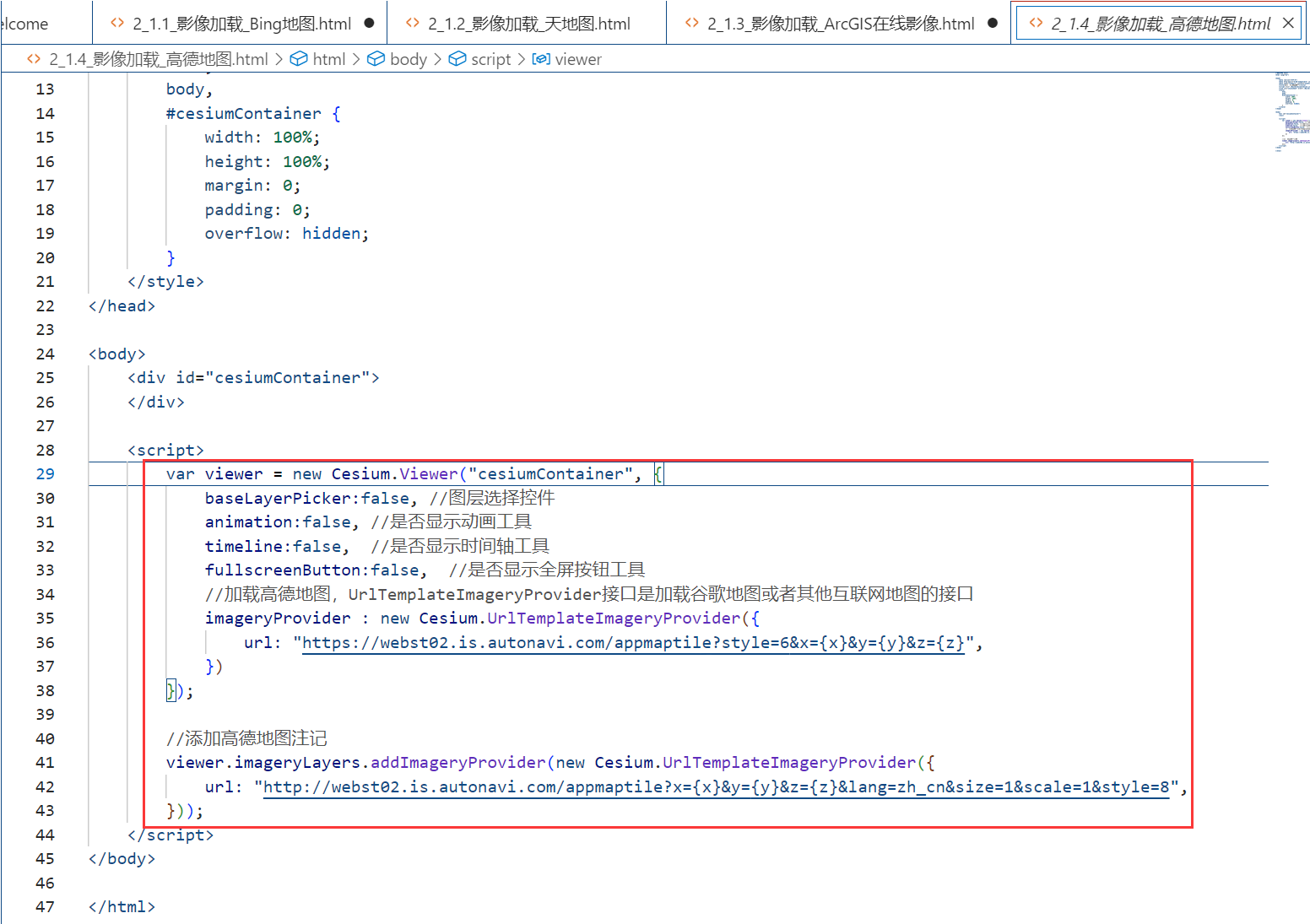The width and height of the screenshot is (1310, 924).
Task: Click the 'overflow: hidden;' declaration
Action: (x=287, y=234)
